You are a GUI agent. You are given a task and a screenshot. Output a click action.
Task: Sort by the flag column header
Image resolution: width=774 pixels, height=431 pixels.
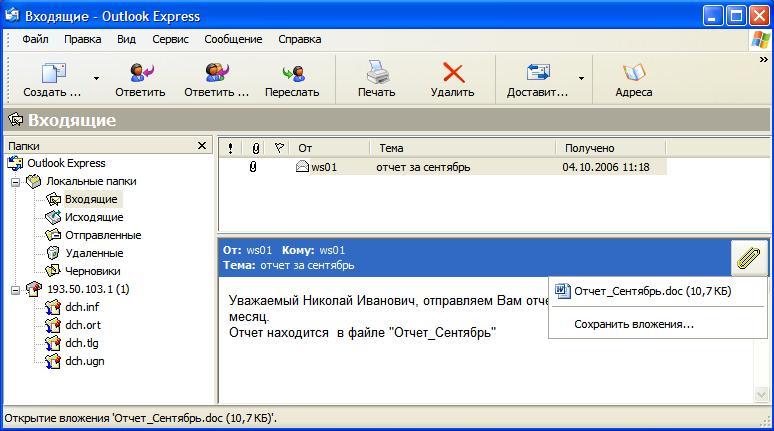coord(279,148)
